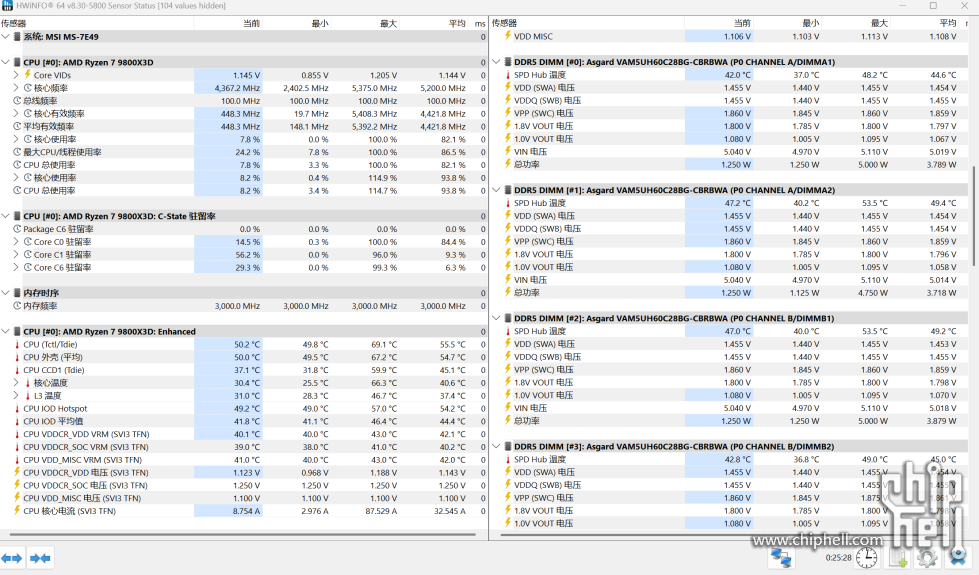Collapse the DDR5 DIMM [#0] group
Viewport: 979px width, 575px height.
click(x=496, y=62)
